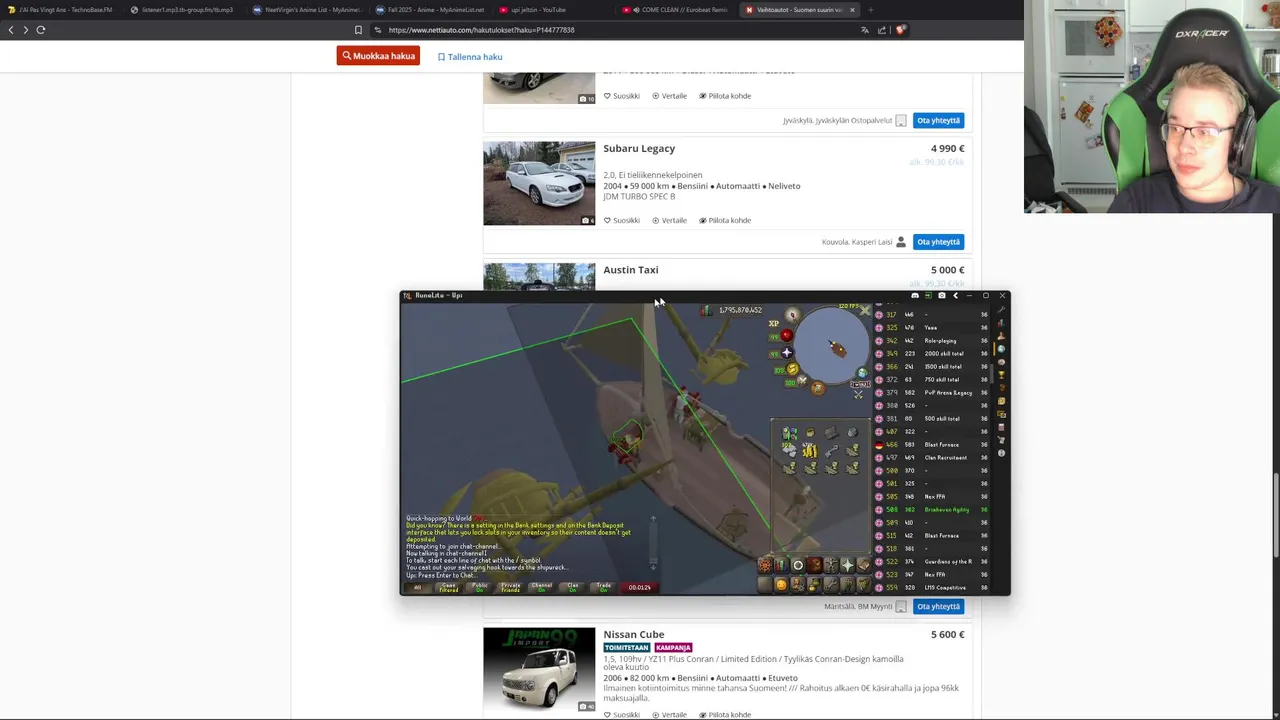The height and width of the screenshot is (720, 1280).
Task: Click Piilota kohde for Subaru Legacy
Action: tap(725, 220)
